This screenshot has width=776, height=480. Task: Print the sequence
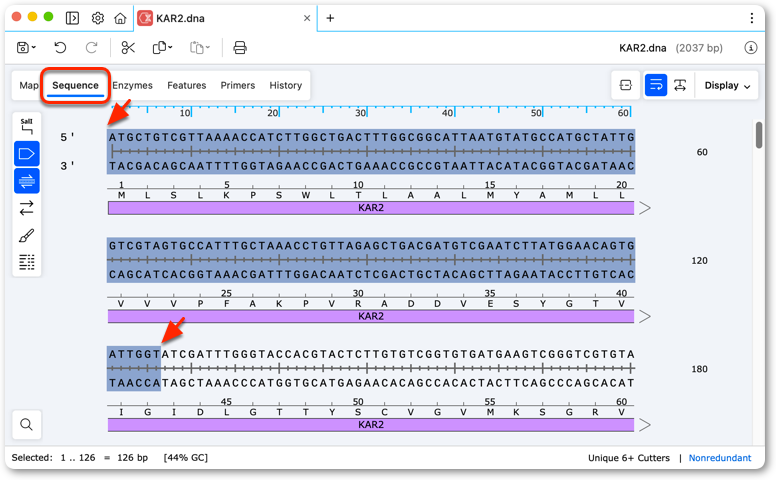[240, 48]
